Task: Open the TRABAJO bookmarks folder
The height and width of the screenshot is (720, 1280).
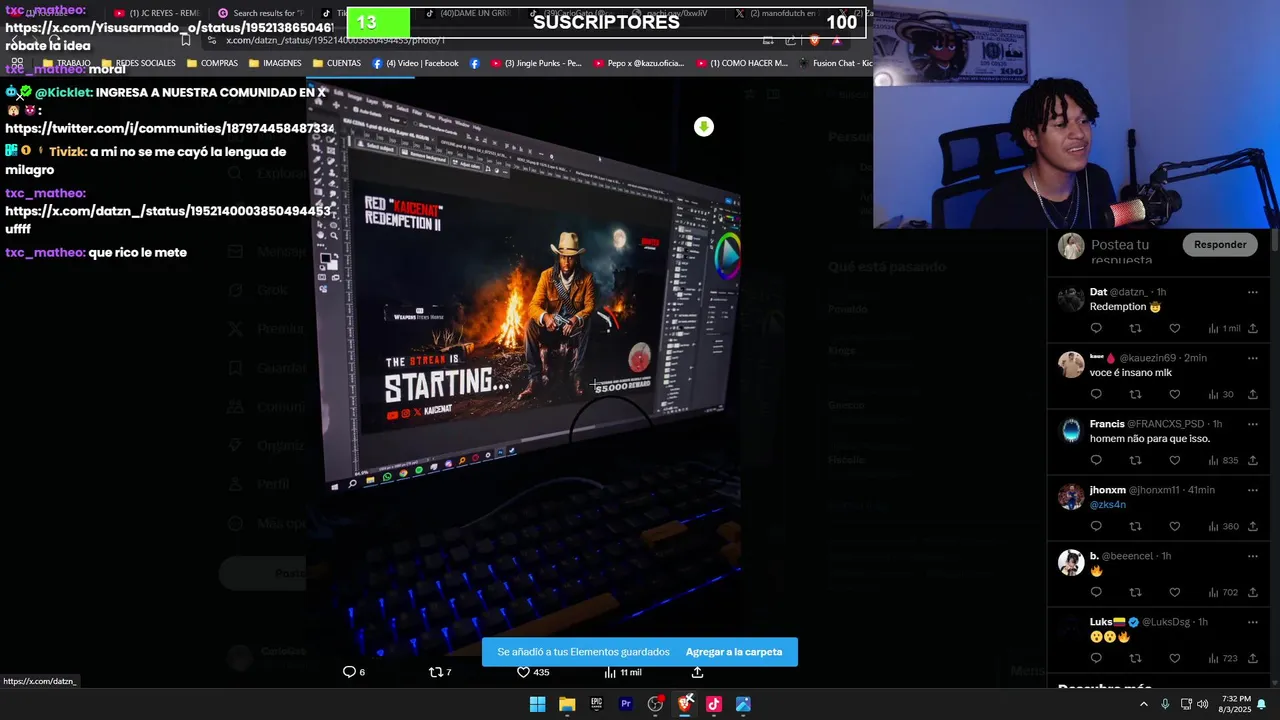Action: click(x=66, y=63)
